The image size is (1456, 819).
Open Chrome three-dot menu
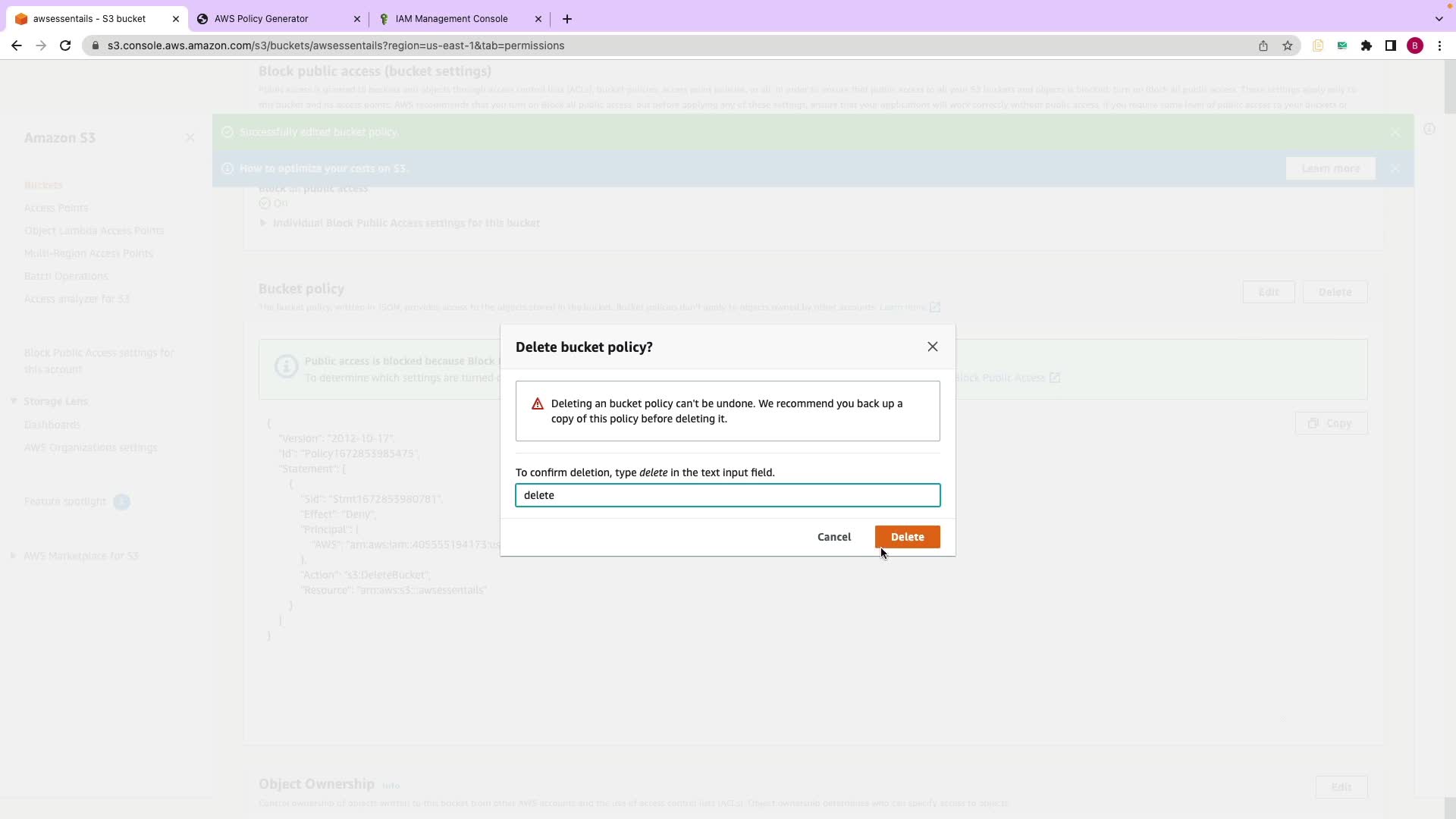(x=1439, y=45)
